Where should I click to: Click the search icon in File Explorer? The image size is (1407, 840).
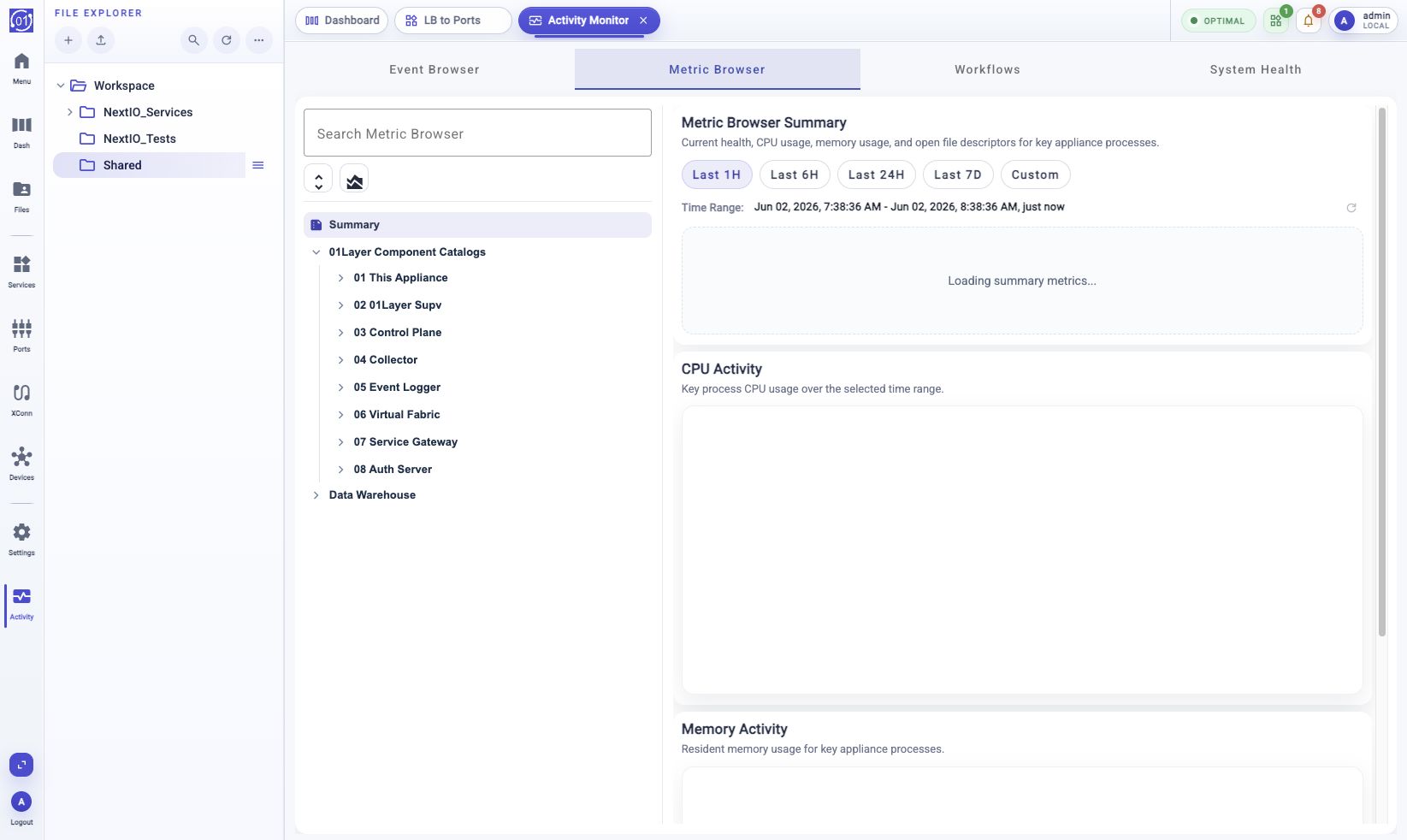[x=194, y=40]
